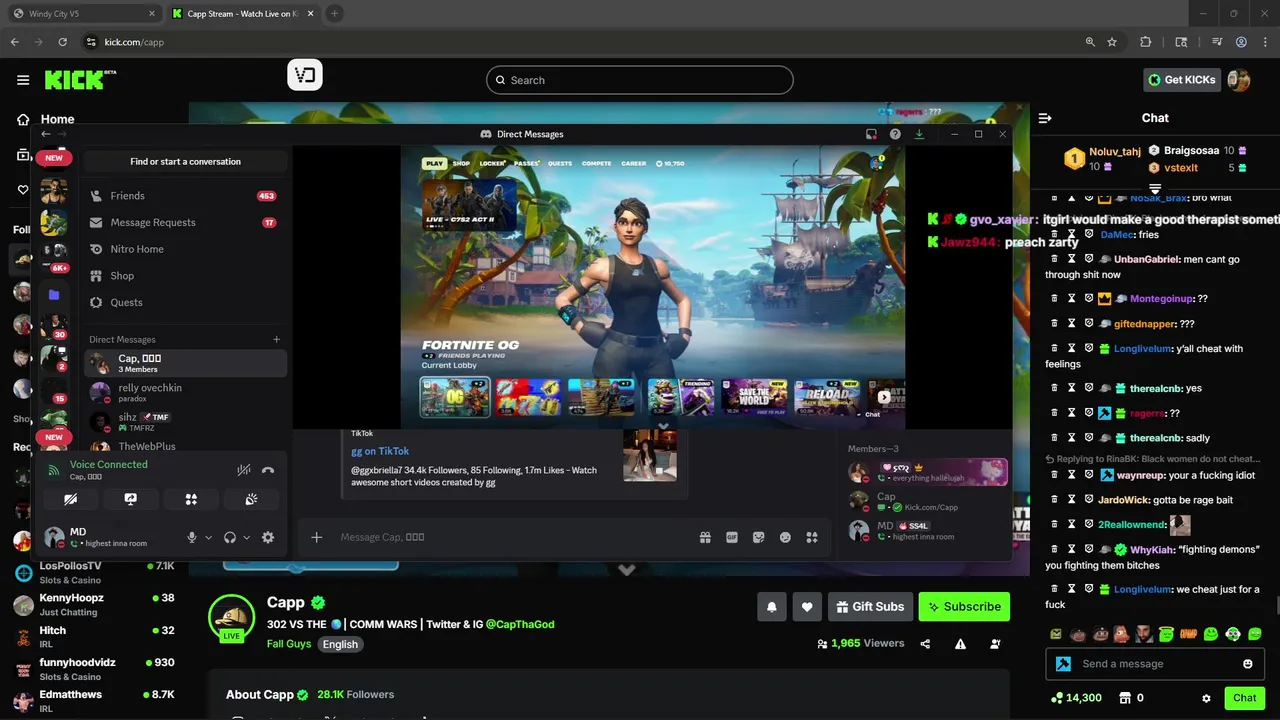Click green Chat send button

click(x=1245, y=698)
